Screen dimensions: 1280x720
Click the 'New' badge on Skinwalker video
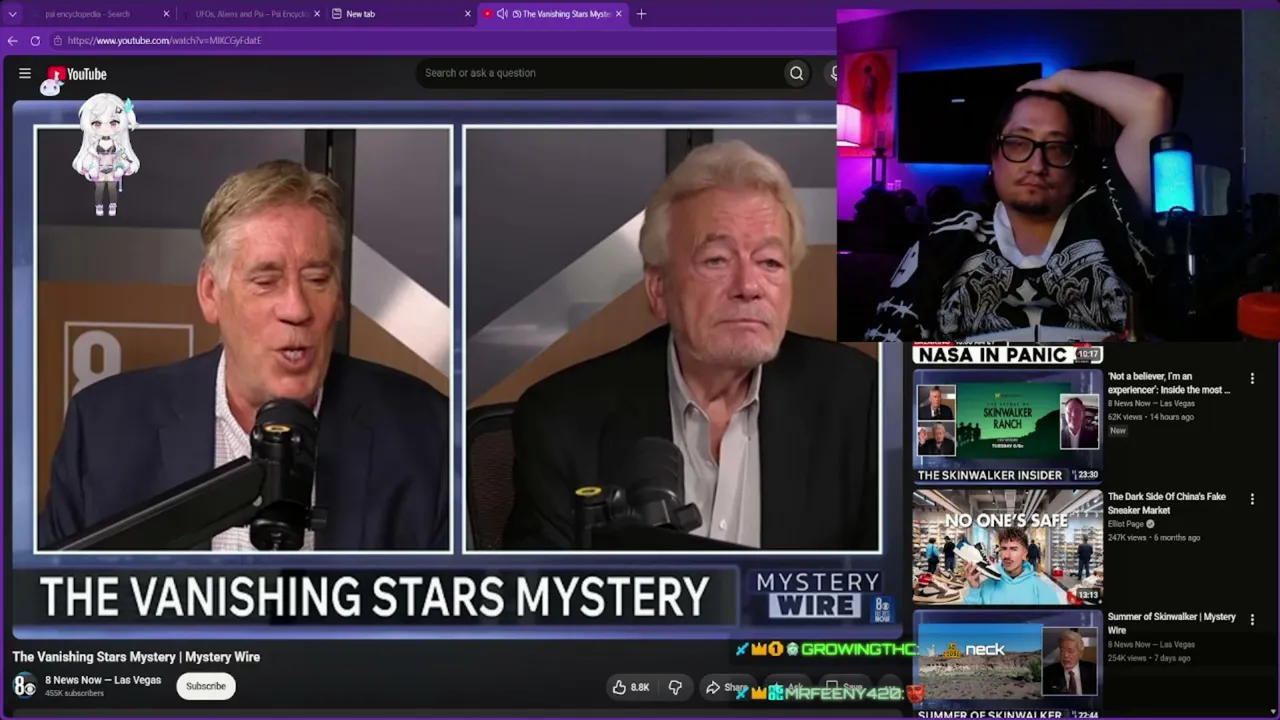(x=1118, y=431)
